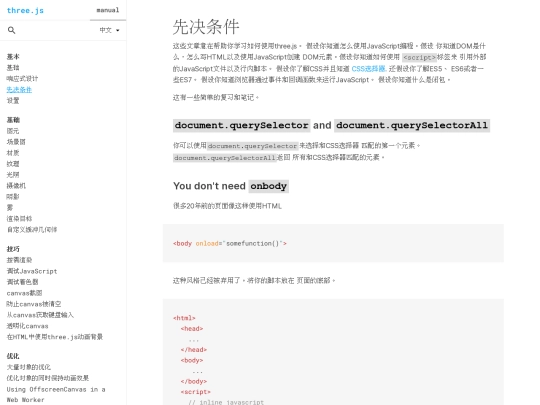Click the document.querySelectorAll heading code
Image resolution: width=540 pixels, height=405 pixels.
(412, 125)
